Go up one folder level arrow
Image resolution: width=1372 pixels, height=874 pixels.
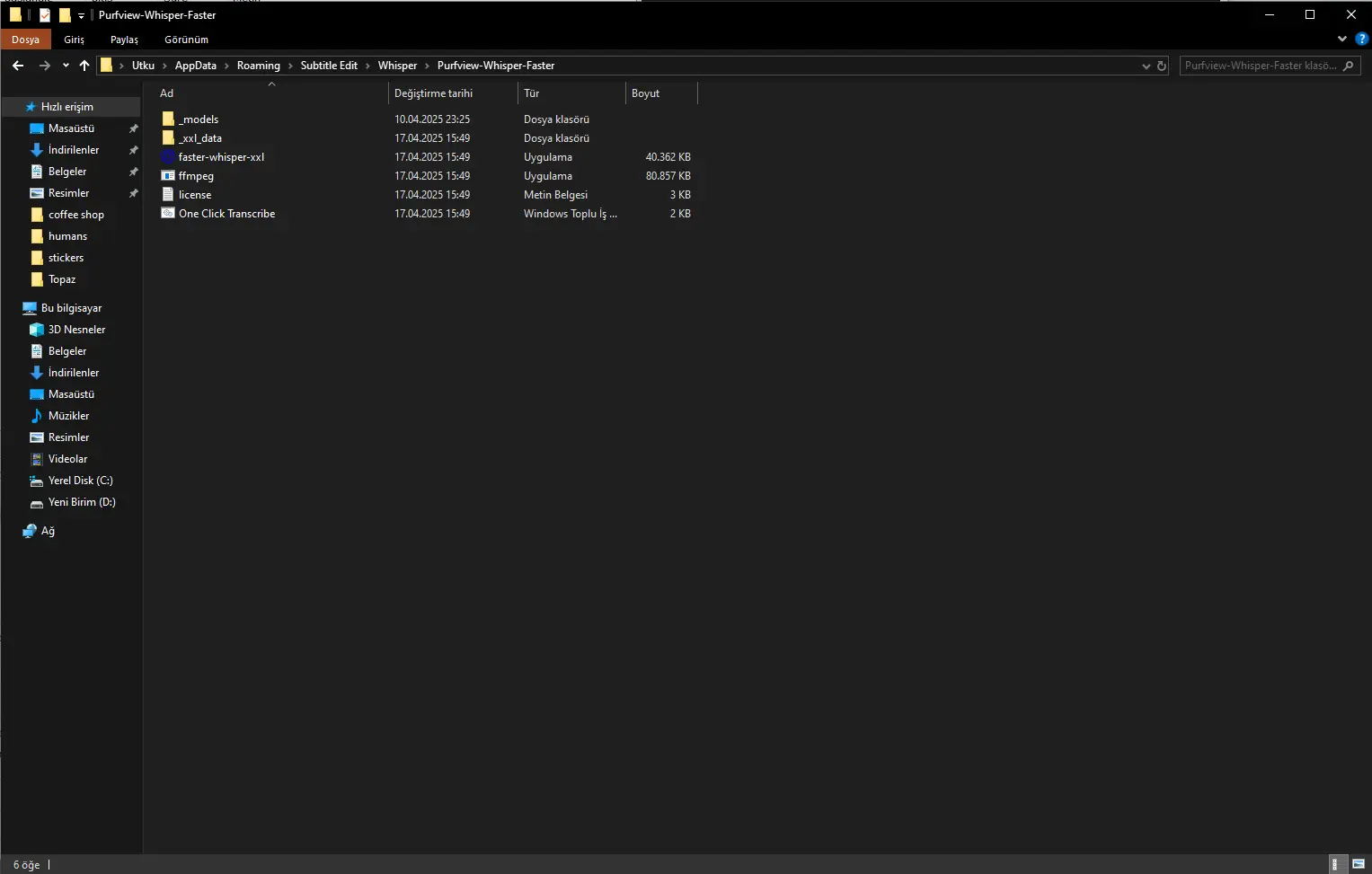(x=84, y=66)
